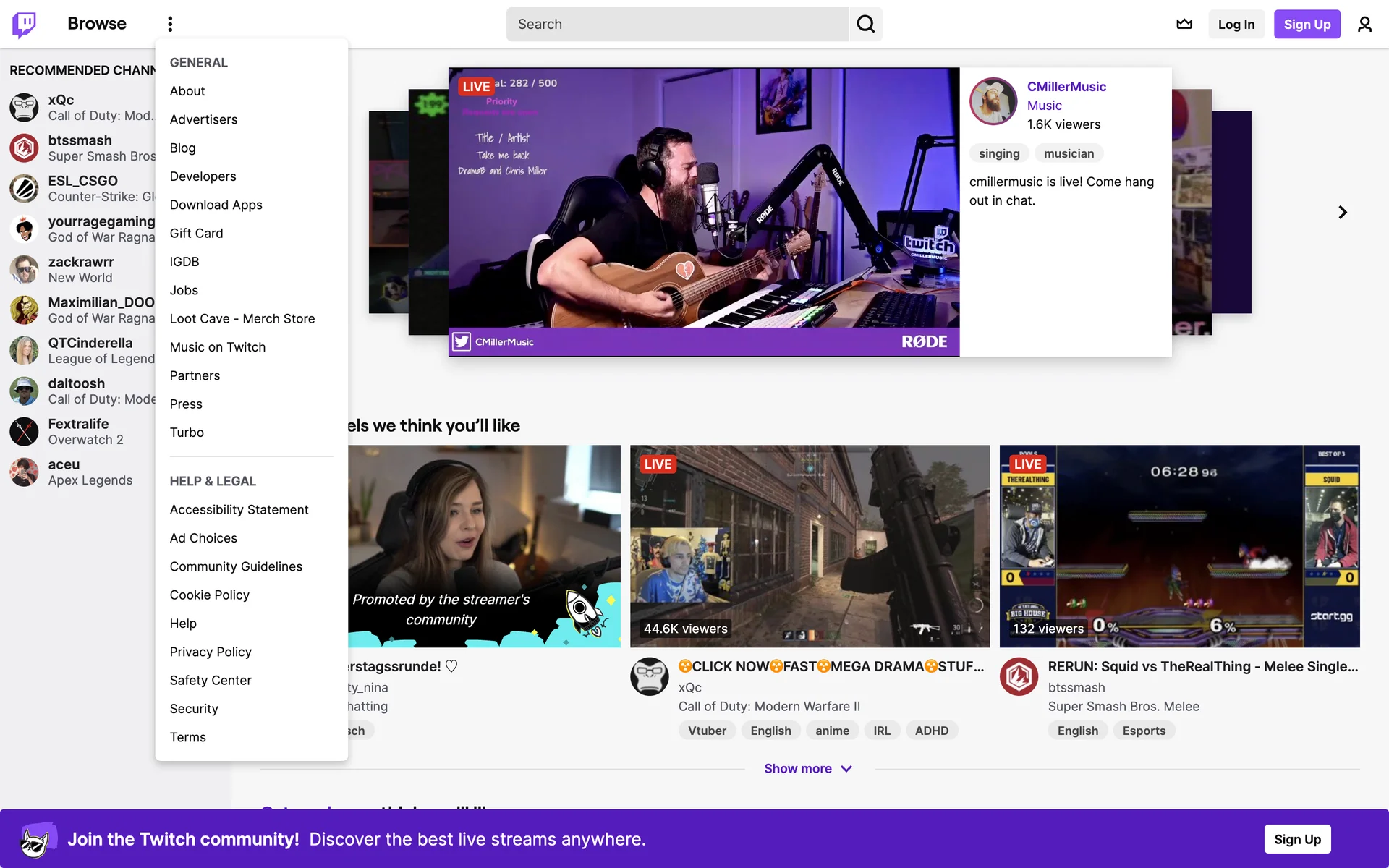Click the magnifier search button
This screenshot has width=1389, height=868.
point(865,24)
